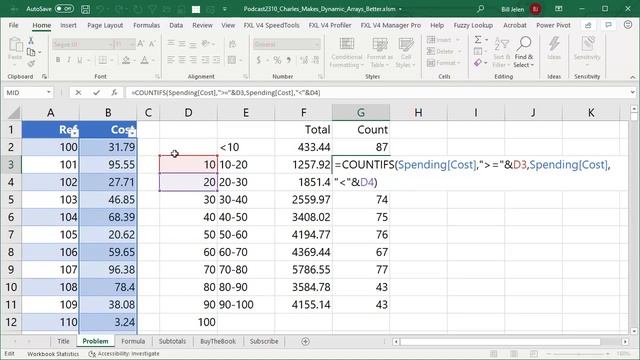Click the Normal view icon
The image size is (640, 360).
point(493,354)
